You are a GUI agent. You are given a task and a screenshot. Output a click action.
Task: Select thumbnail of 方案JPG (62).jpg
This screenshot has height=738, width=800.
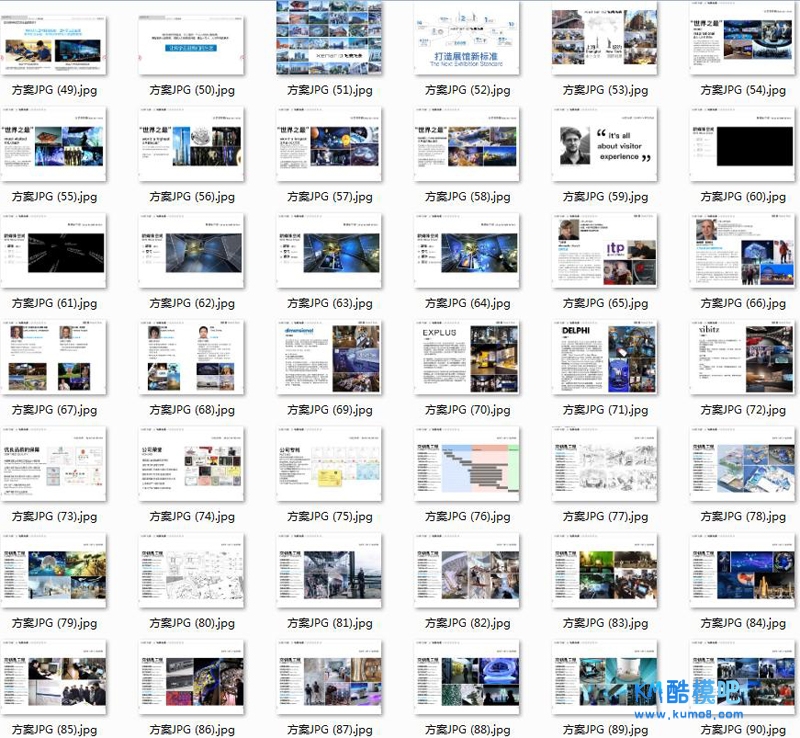[x=192, y=251]
